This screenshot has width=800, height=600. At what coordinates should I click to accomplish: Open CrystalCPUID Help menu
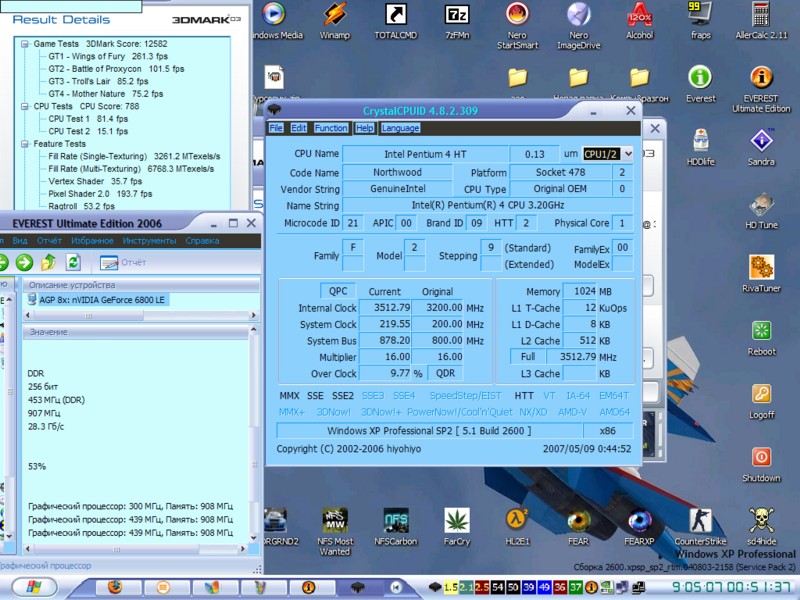(364, 128)
